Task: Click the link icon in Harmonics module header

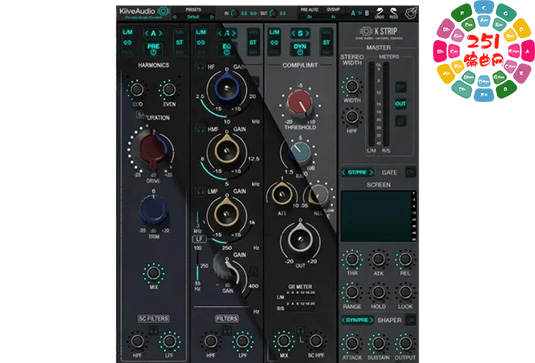Action: [x=127, y=43]
